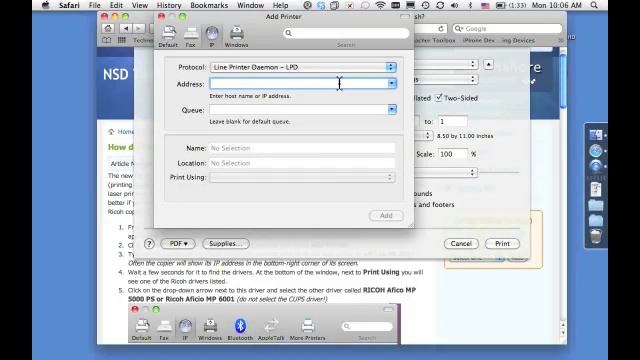Toggle the Two-Sided checkbox
Image resolution: width=640 pixels, height=360 pixels.
pos(439,98)
